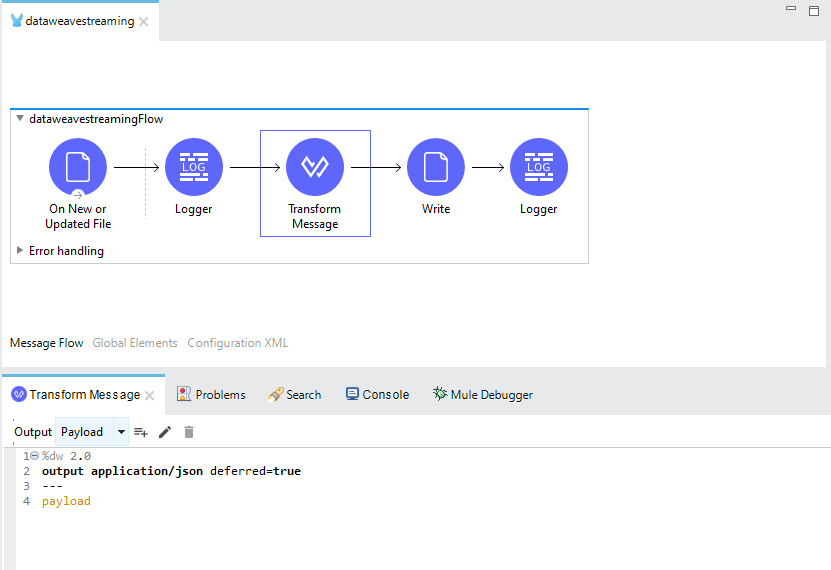Place cursor on the 'payload' code line
This screenshot has height=570, width=831.
[66, 501]
